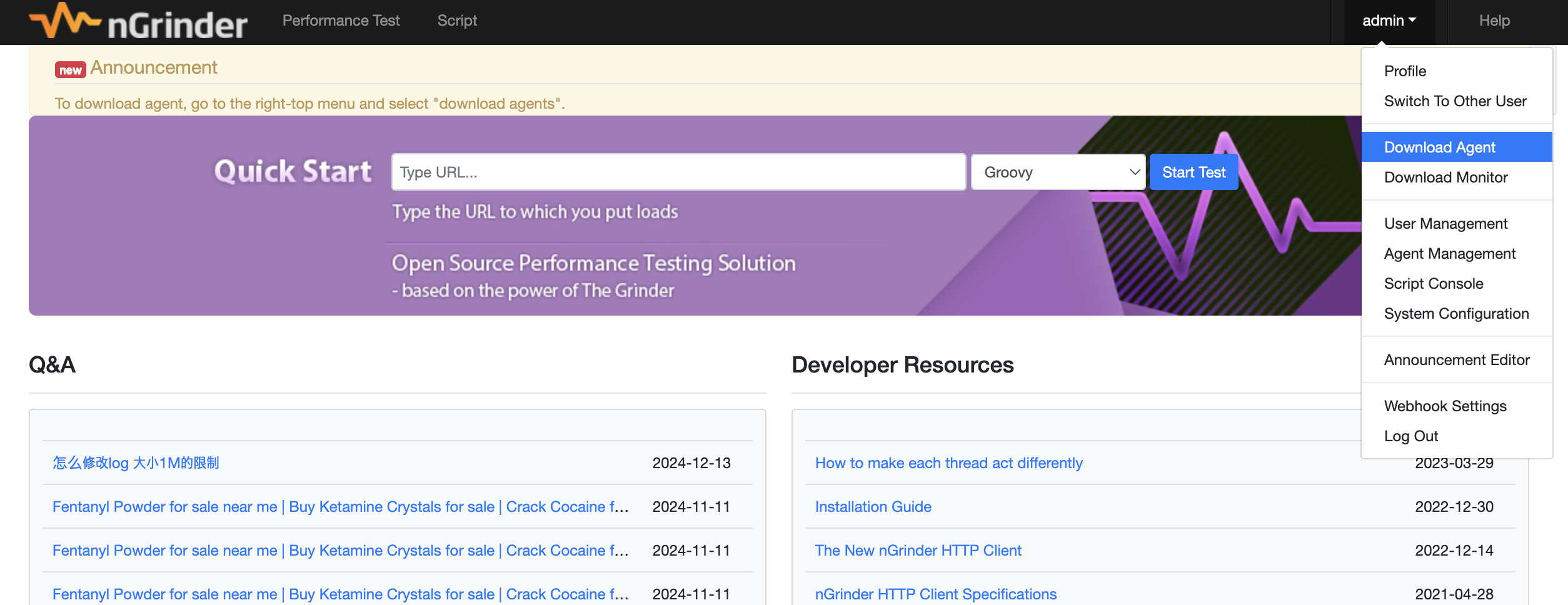The height and width of the screenshot is (605, 1568).
Task: Click the Announcement heading
Action: (154, 67)
